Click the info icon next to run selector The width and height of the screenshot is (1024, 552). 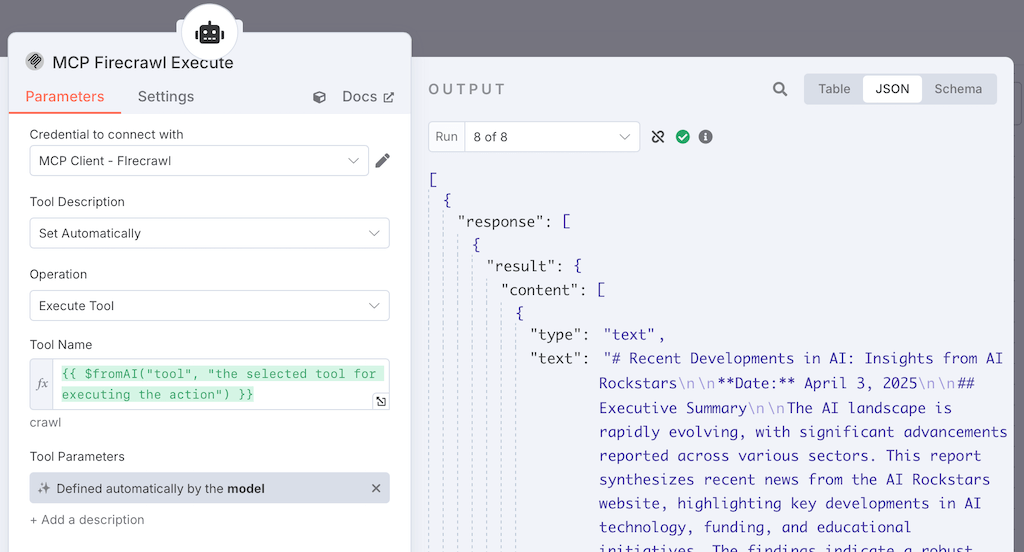pos(705,137)
